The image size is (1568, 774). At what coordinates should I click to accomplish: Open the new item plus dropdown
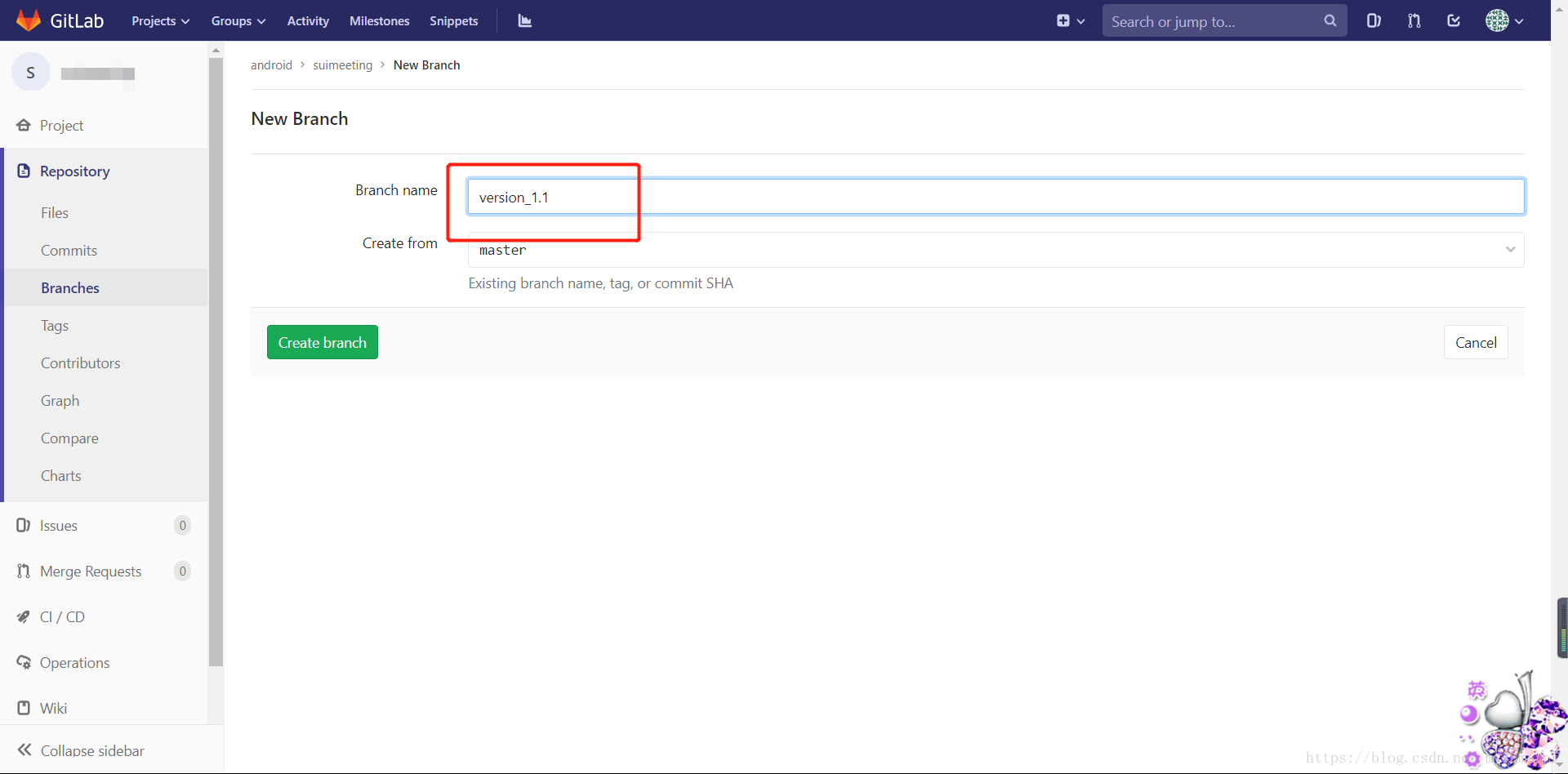pos(1071,21)
